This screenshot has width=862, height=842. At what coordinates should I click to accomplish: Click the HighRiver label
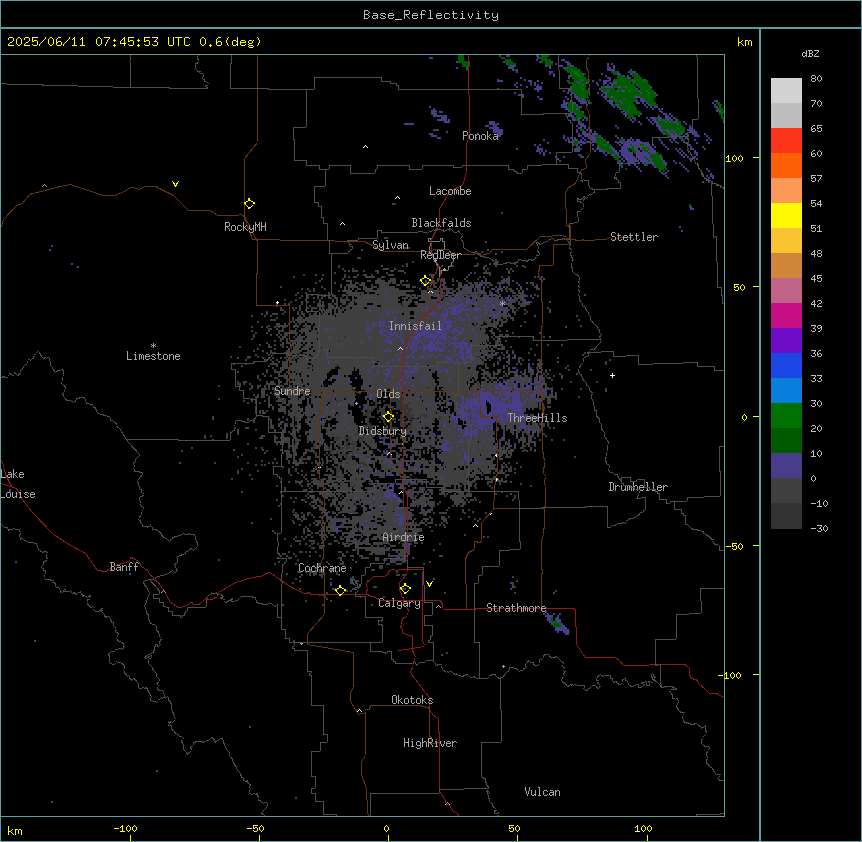(430, 743)
